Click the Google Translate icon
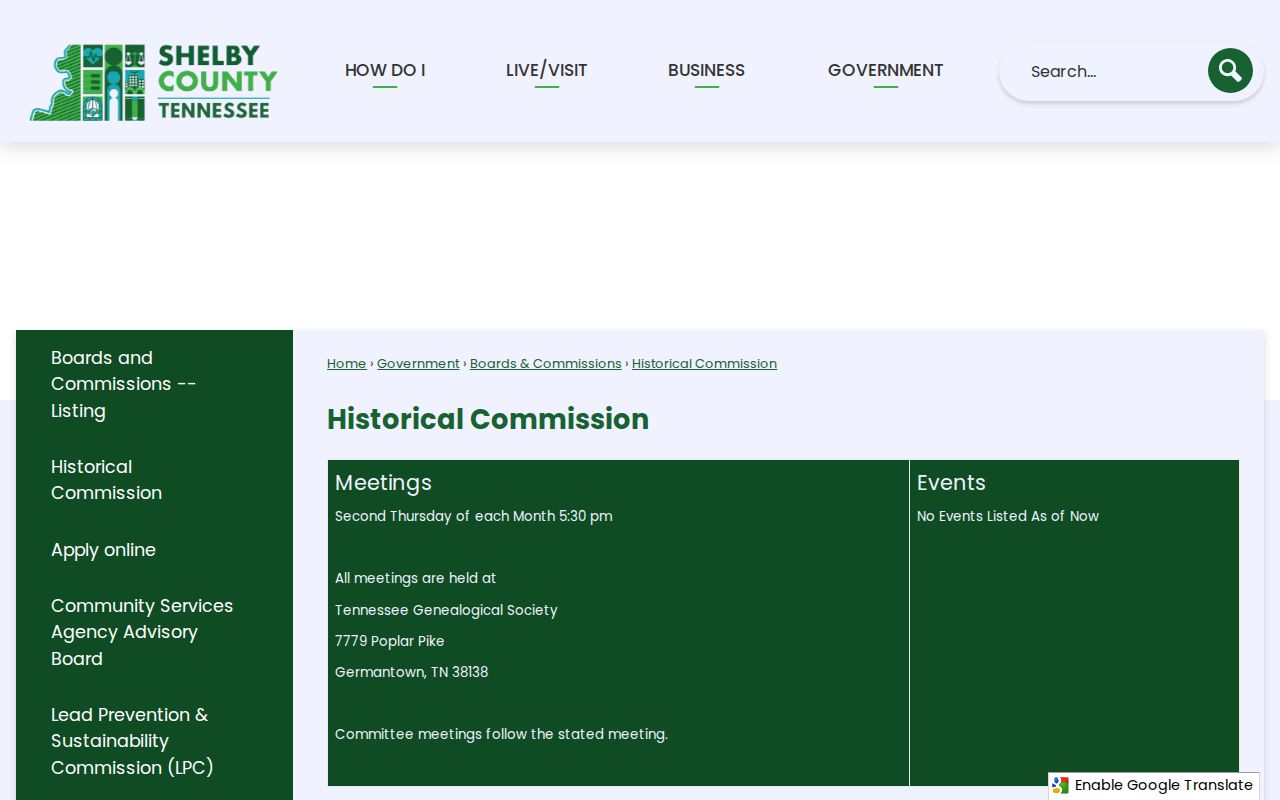Viewport: 1280px width, 800px height. click(x=1061, y=785)
